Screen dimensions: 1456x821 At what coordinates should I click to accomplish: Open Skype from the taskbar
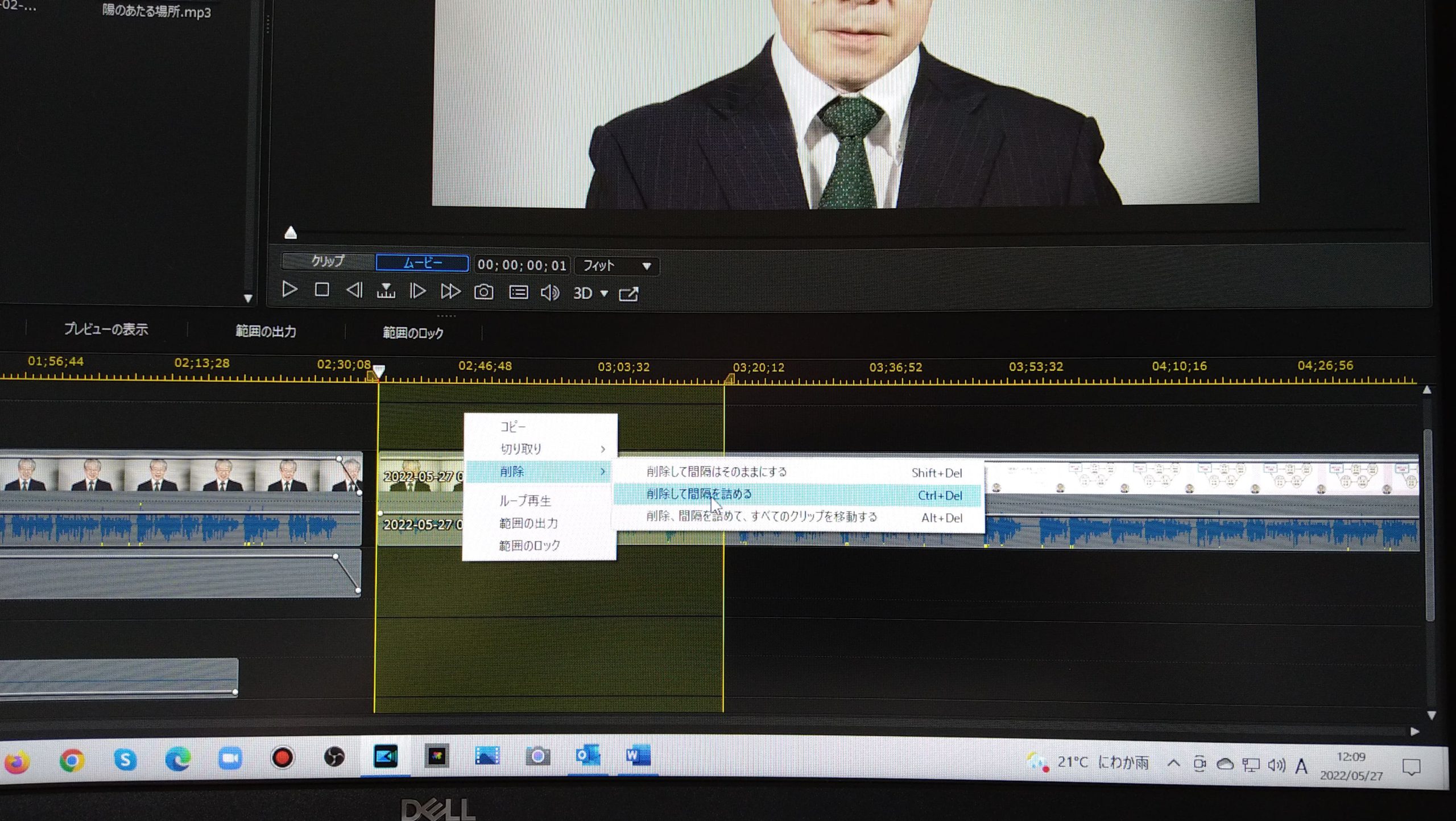(125, 760)
